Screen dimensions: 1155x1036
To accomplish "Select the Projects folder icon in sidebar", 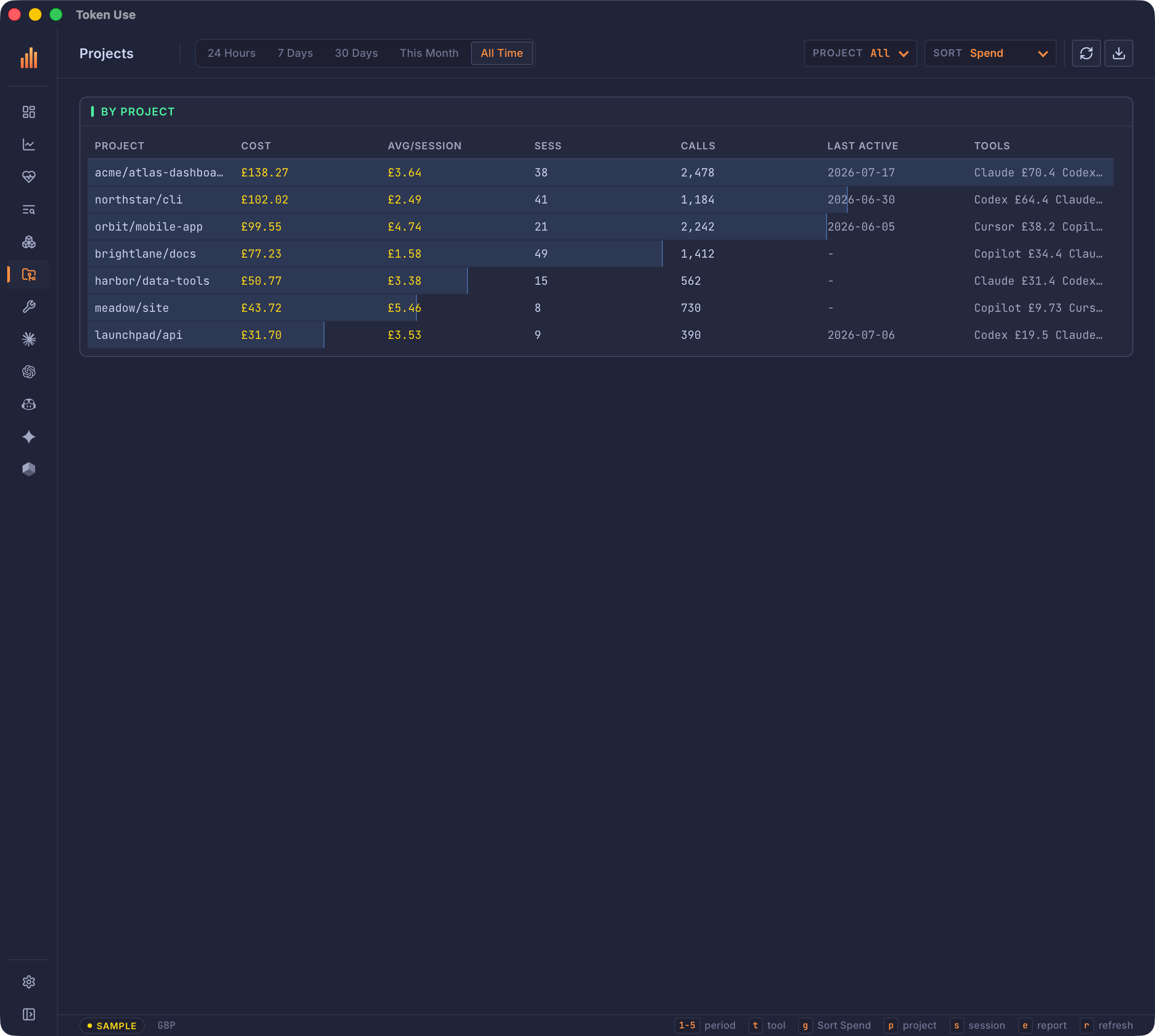I will point(28,274).
